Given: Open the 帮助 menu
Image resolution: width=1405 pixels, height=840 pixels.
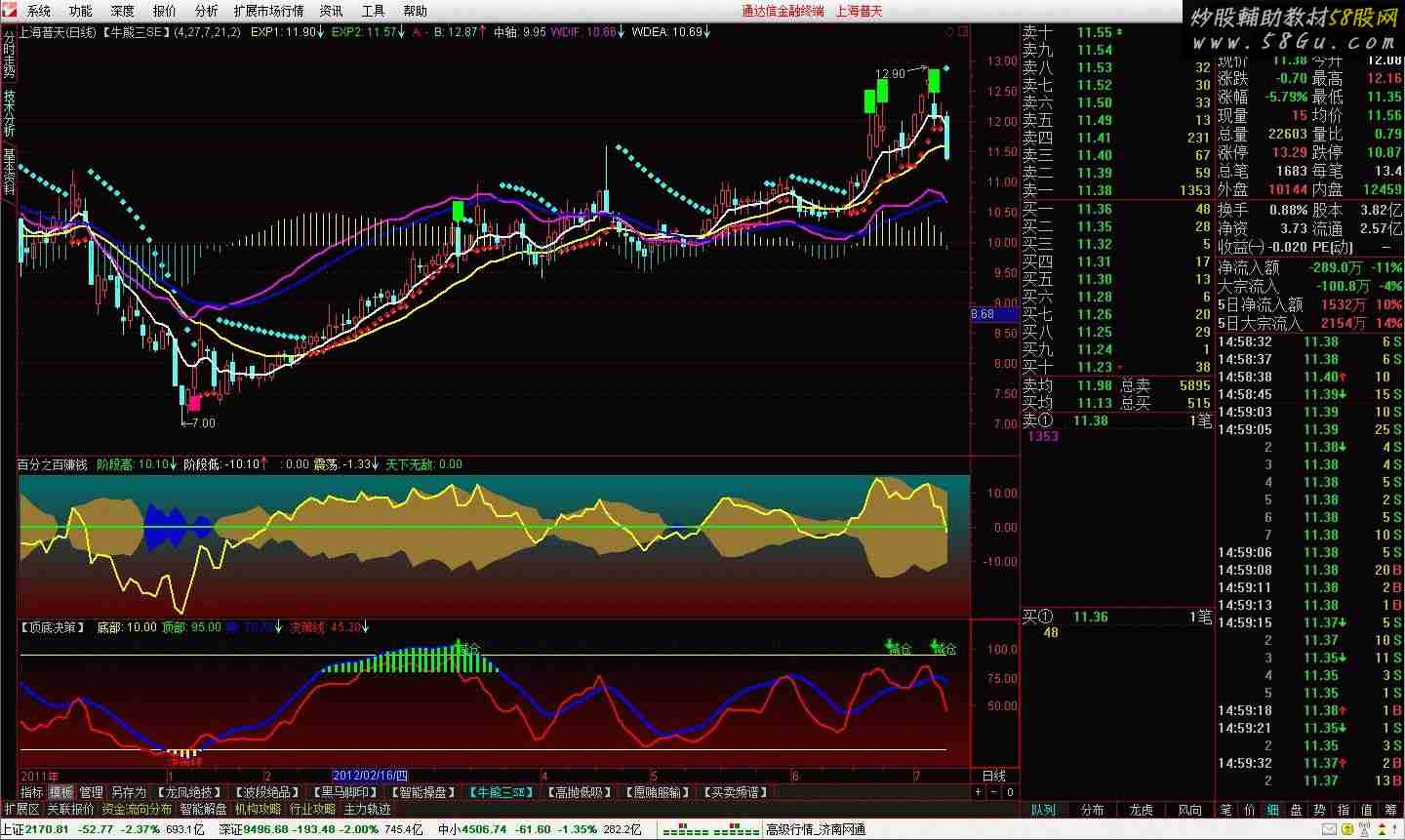Looking at the screenshot, I should (x=415, y=11).
